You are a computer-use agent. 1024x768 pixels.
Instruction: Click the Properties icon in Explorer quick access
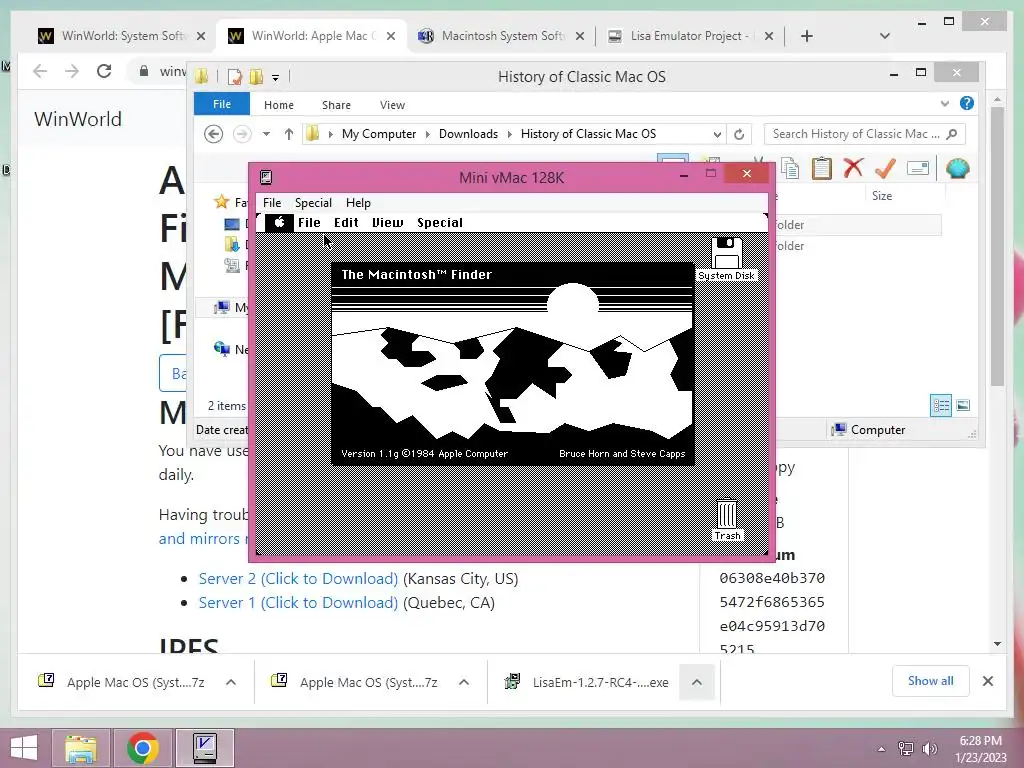coord(234,77)
